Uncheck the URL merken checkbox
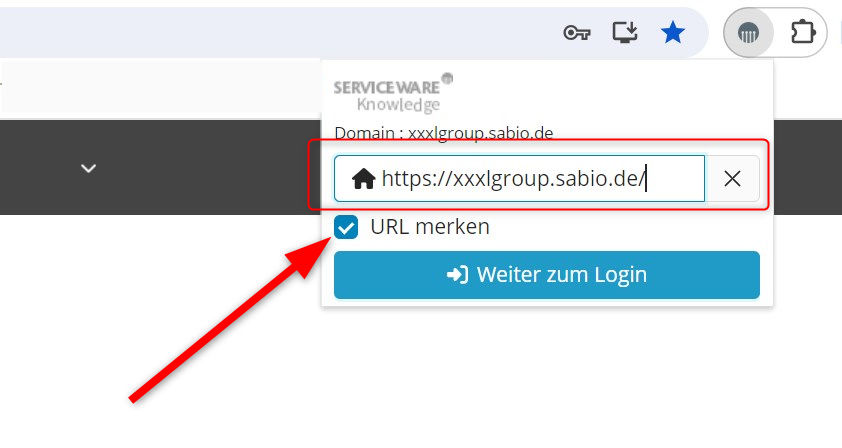The image size is (842, 448). coord(346,228)
